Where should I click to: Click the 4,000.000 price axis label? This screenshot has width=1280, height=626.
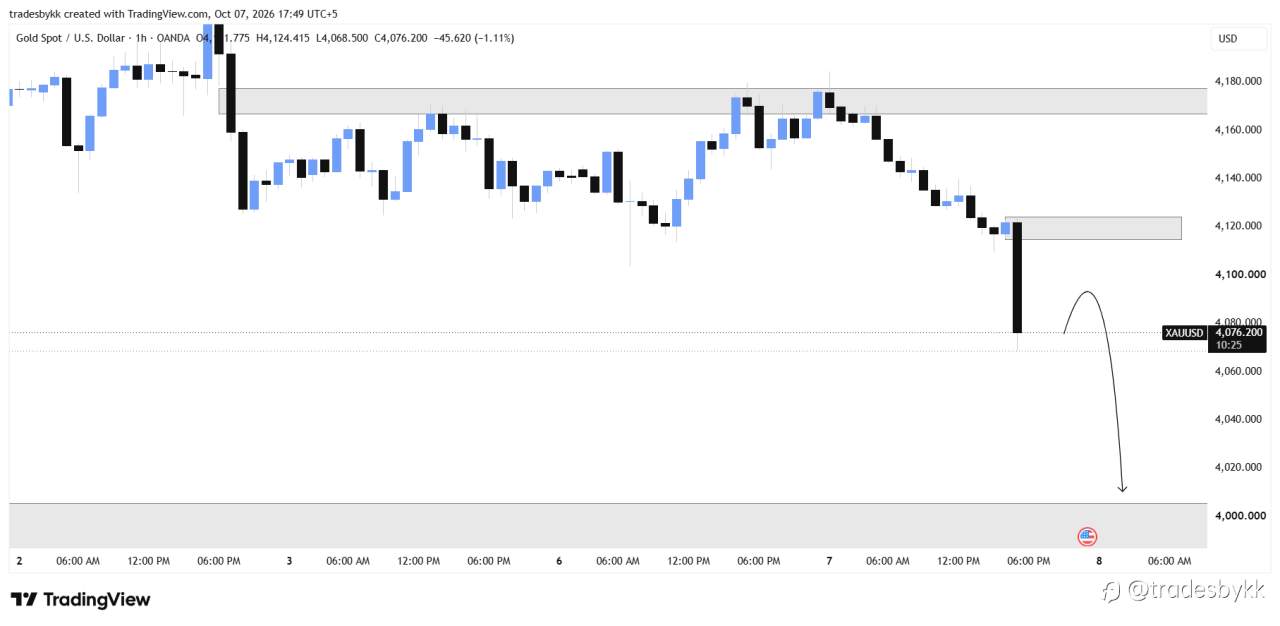coord(1241,515)
